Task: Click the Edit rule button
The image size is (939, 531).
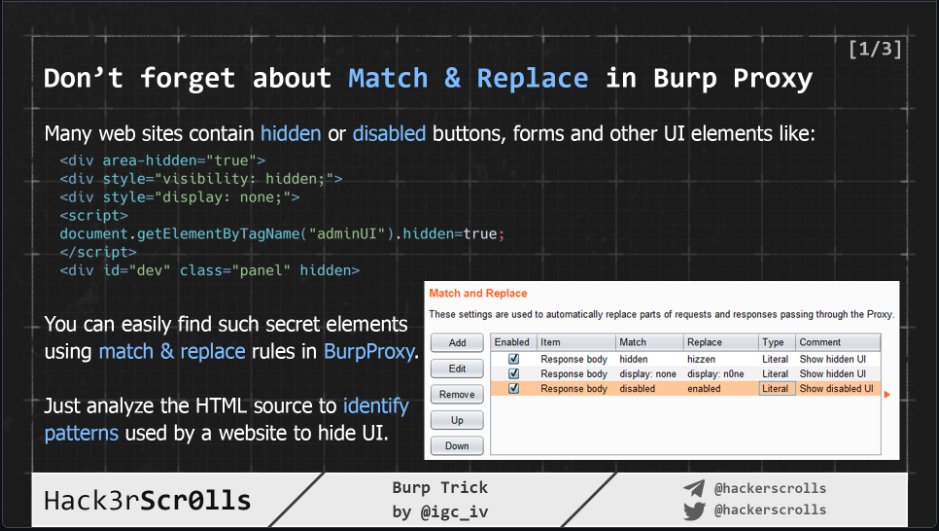Action: [457, 369]
